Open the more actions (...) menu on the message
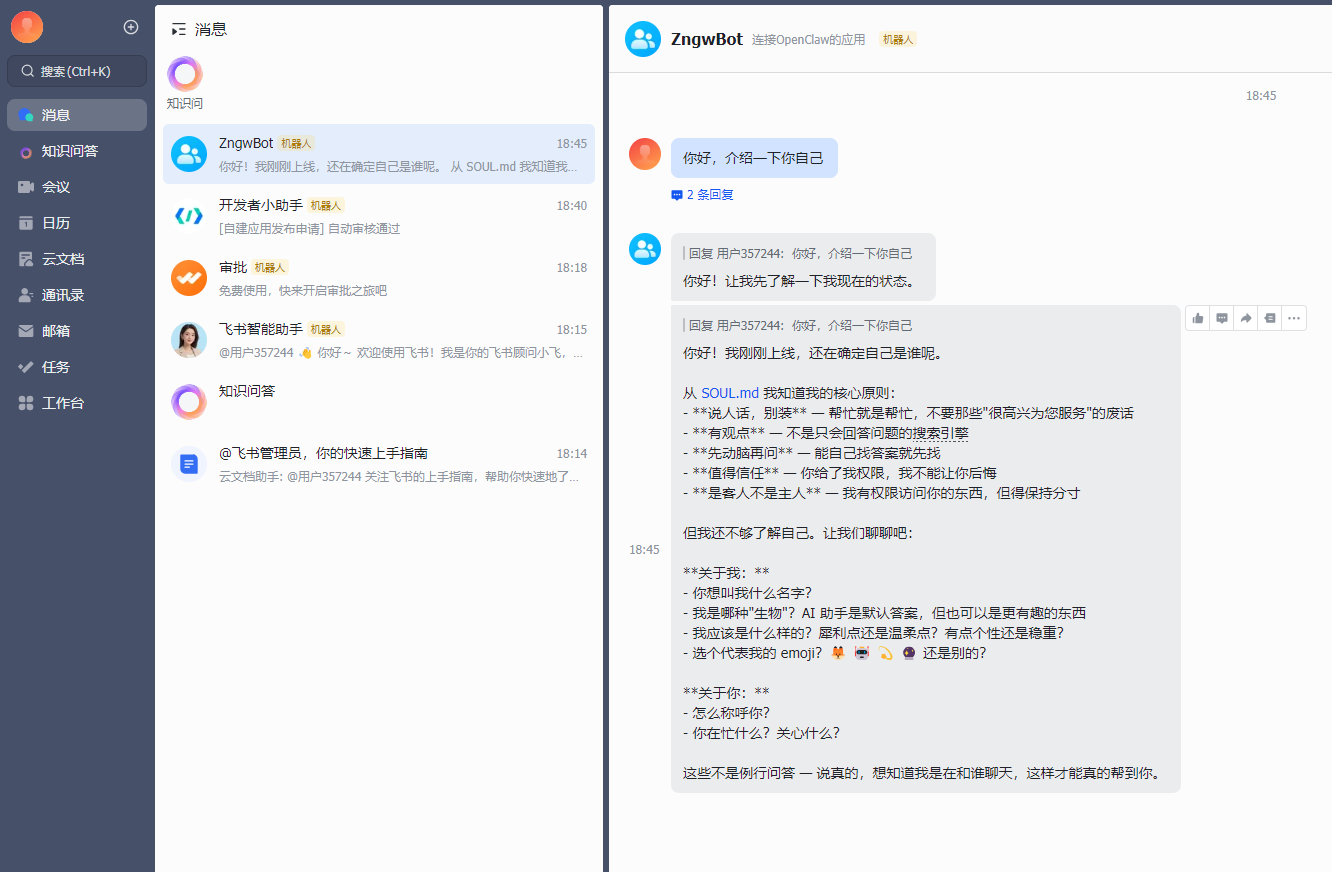1332x872 pixels. click(x=1293, y=317)
